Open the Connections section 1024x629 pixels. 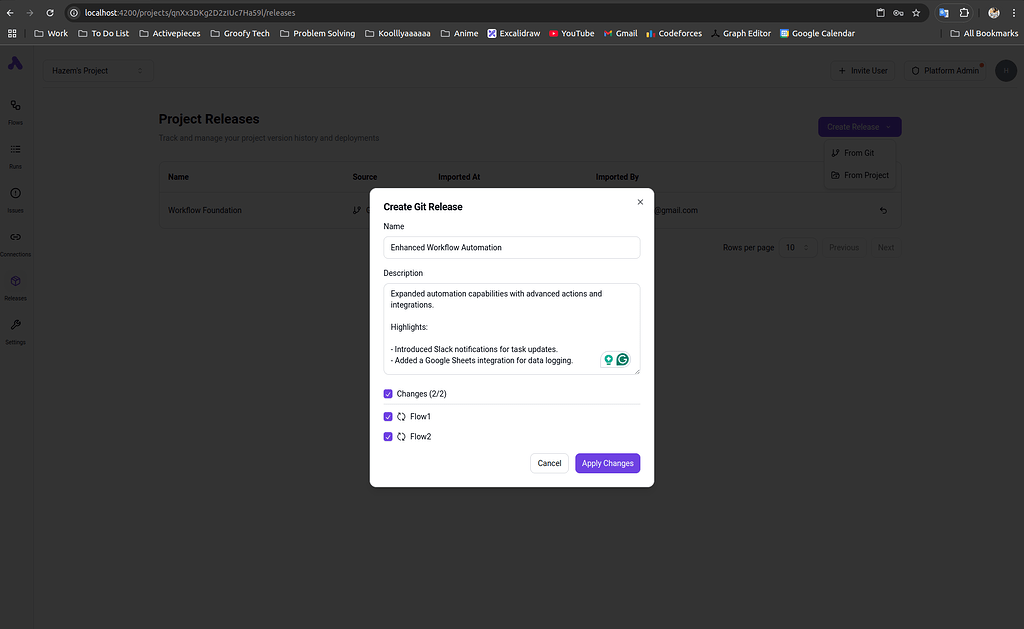(15, 239)
